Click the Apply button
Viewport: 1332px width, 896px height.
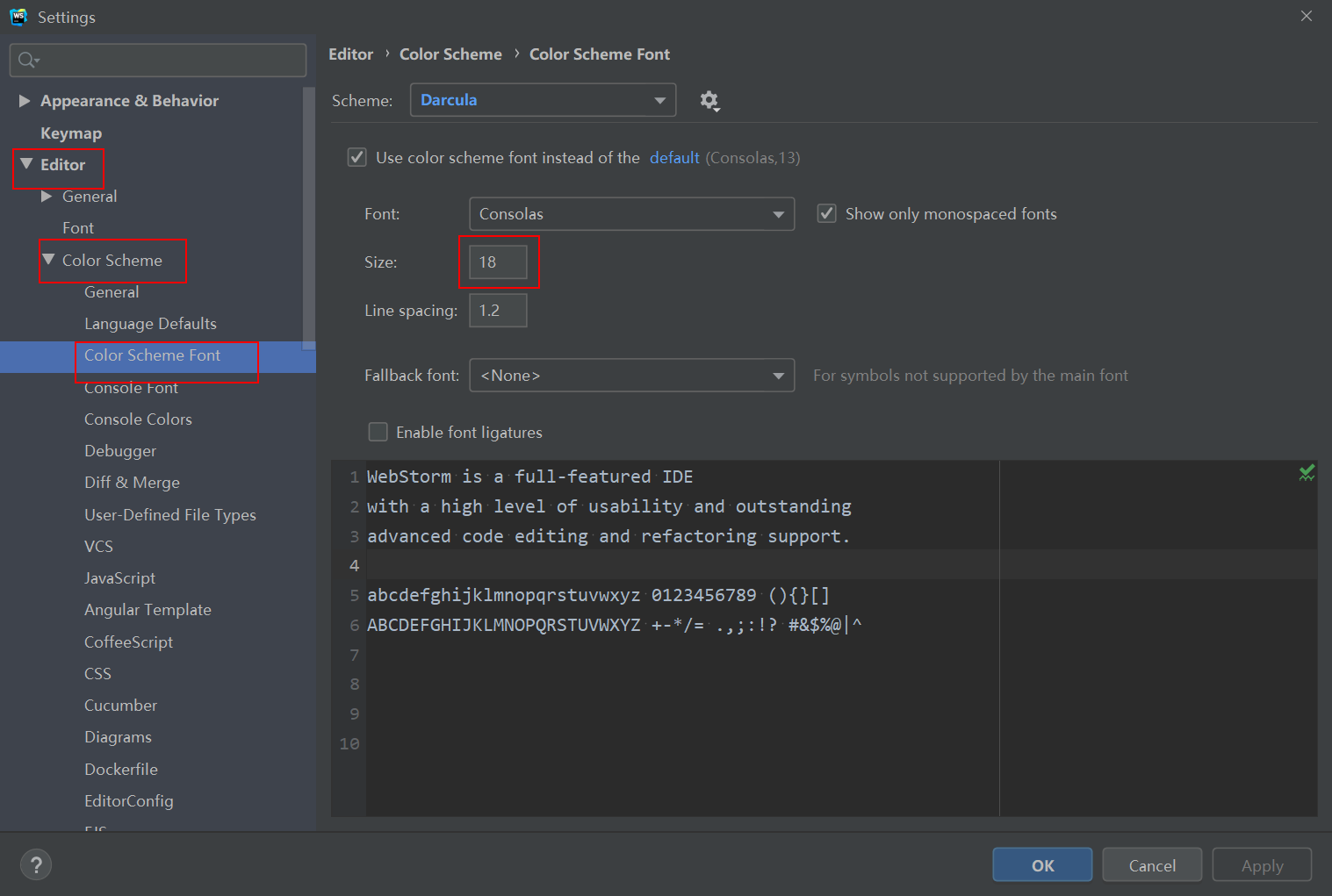point(1262,865)
